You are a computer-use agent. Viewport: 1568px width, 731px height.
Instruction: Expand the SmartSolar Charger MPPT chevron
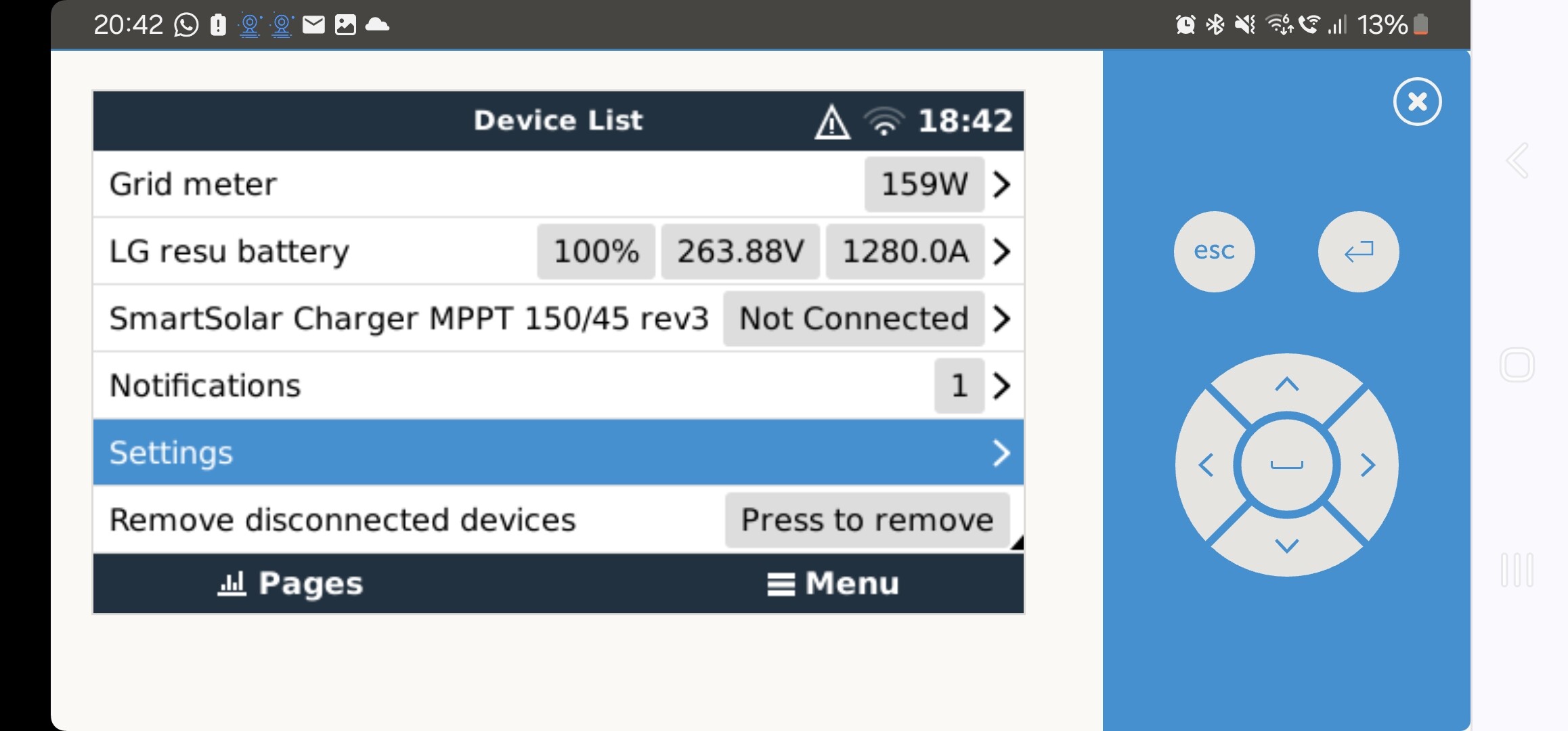(x=1001, y=318)
